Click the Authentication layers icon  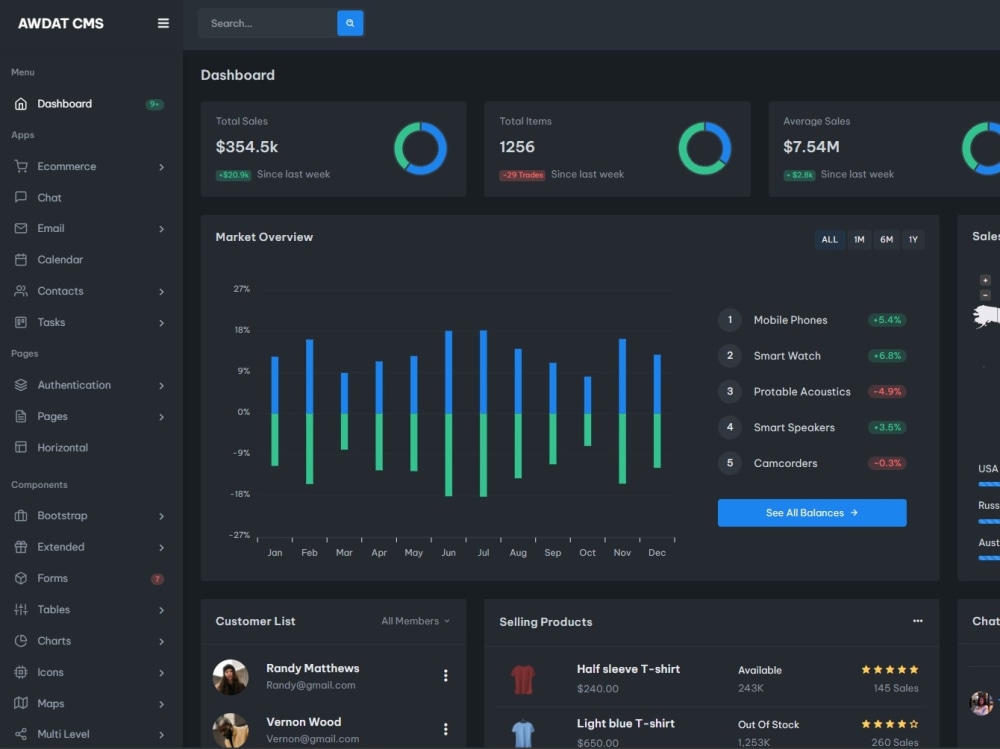(21, 385)
